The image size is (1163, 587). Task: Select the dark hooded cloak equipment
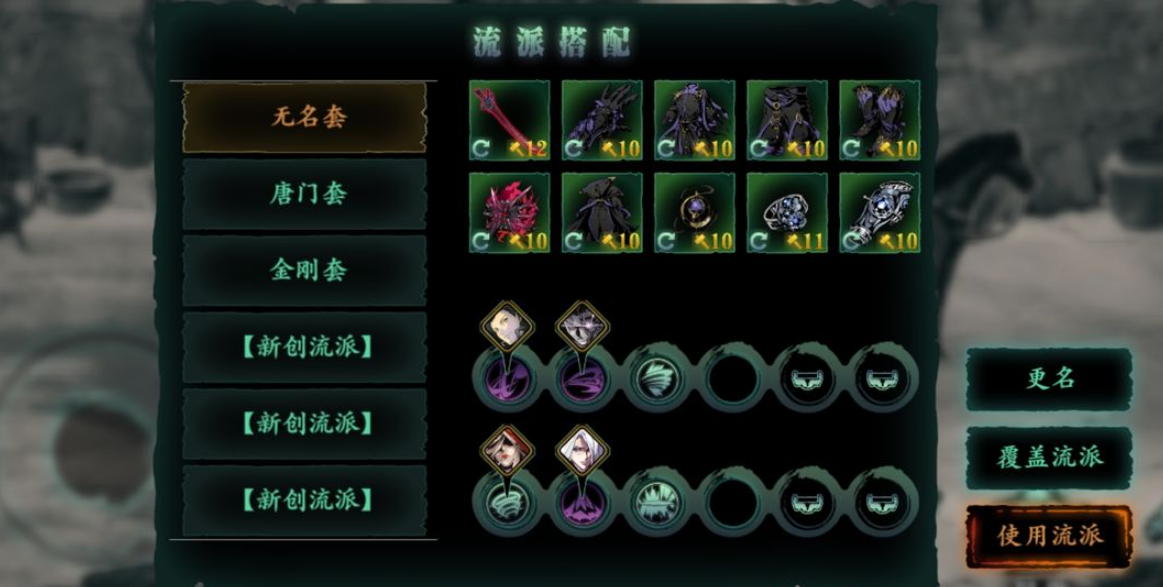pyautogui.click(x=602, y=213)
